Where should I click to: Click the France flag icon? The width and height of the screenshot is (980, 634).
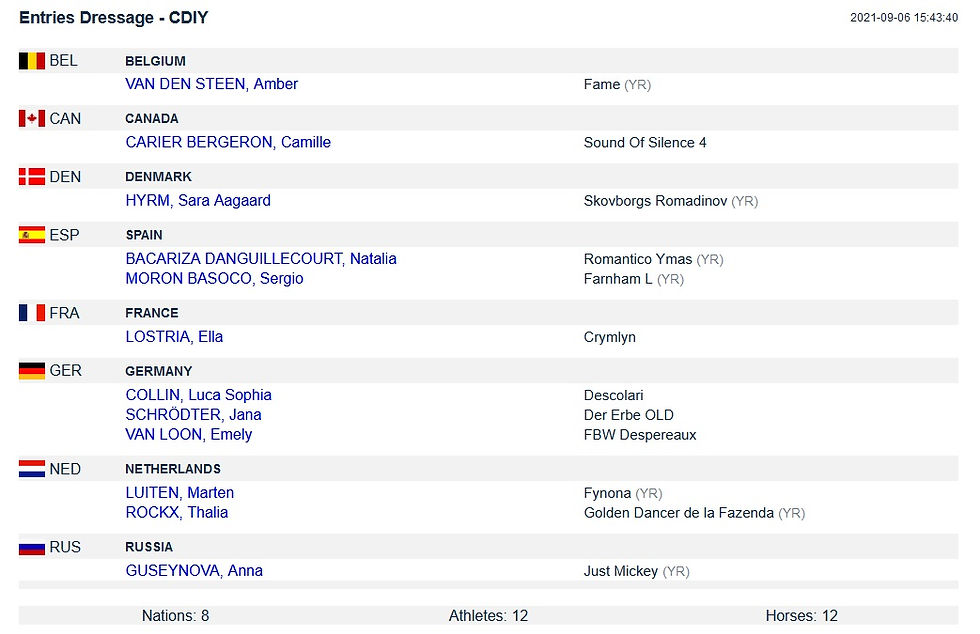[x=32, y=313]
